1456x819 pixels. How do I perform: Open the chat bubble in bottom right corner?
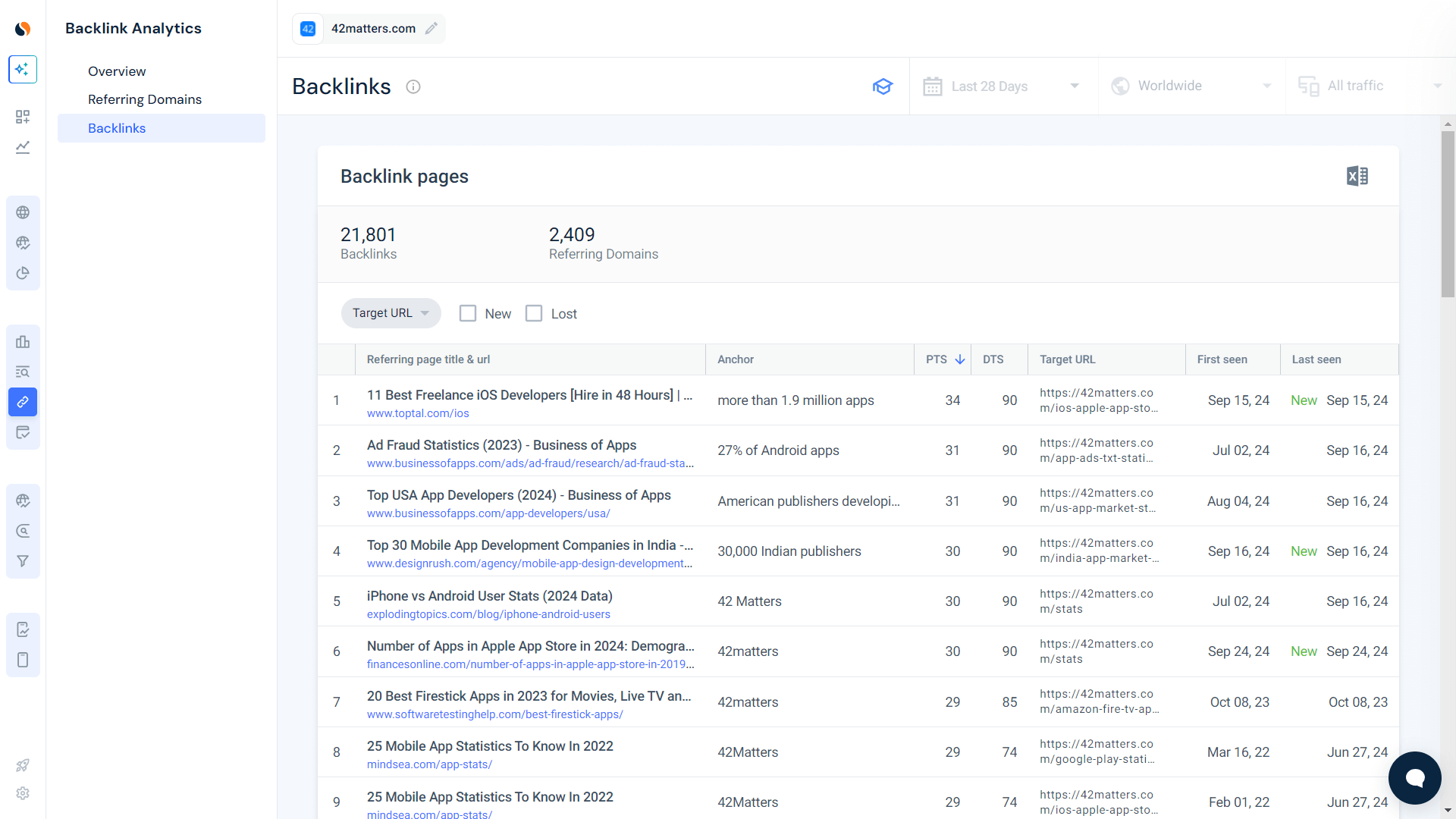[1415, 778]
